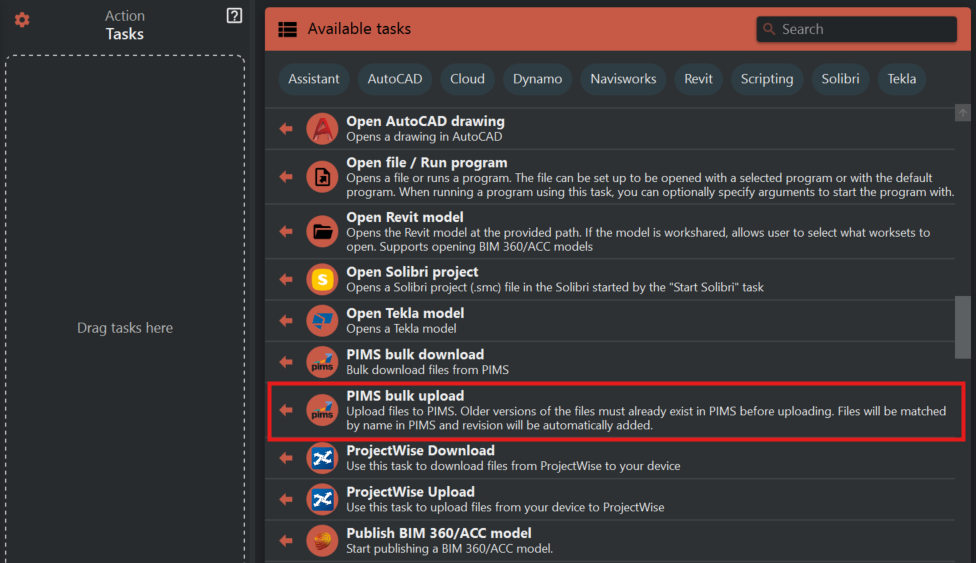This screenshot has width=976, height=563.
Task: Click the Solibri icon for Open Solibri project
Action: (x=322, y=279)
